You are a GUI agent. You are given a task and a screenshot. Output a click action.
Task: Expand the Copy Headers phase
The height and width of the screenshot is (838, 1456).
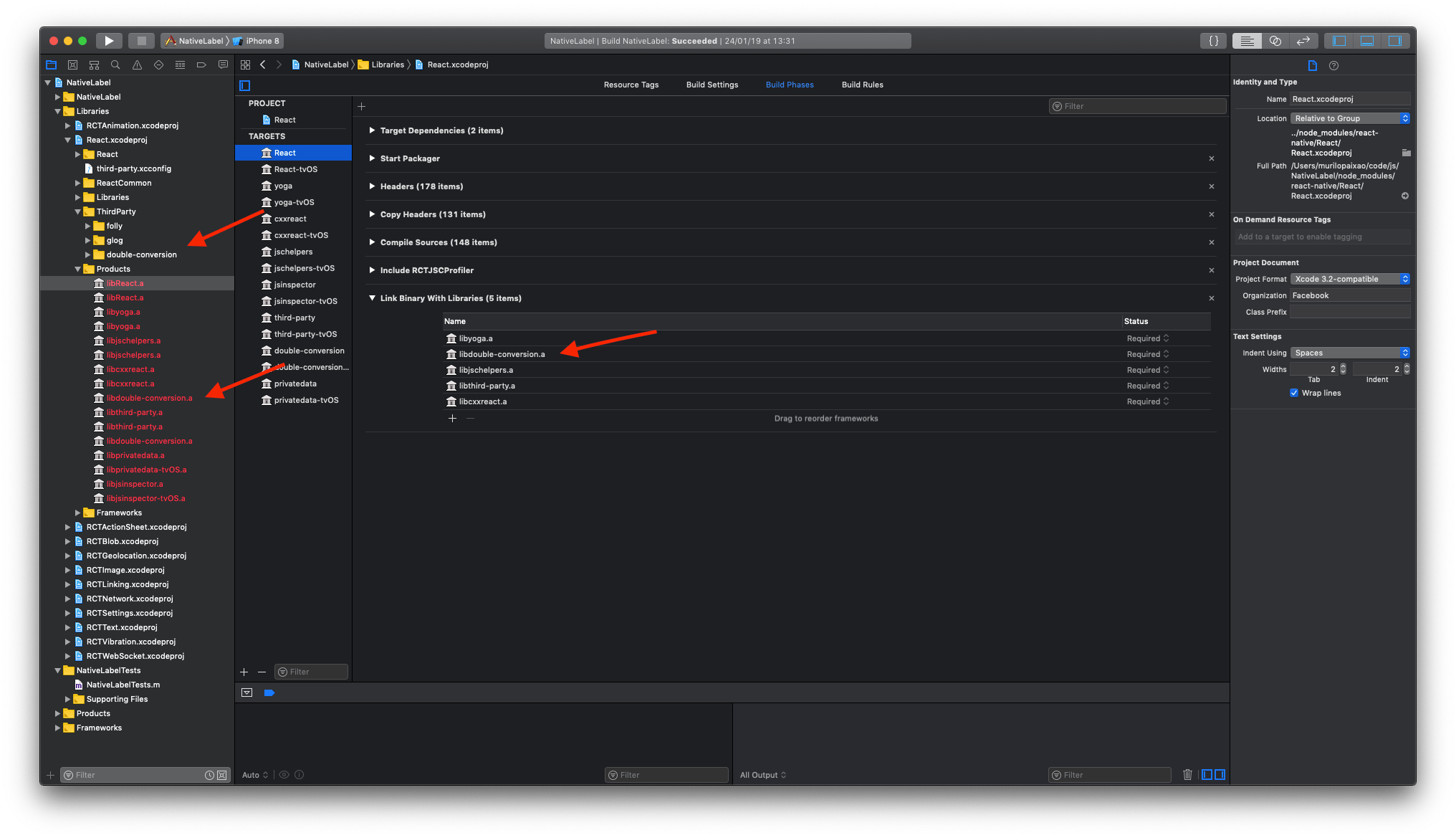(x=372, y=214)
